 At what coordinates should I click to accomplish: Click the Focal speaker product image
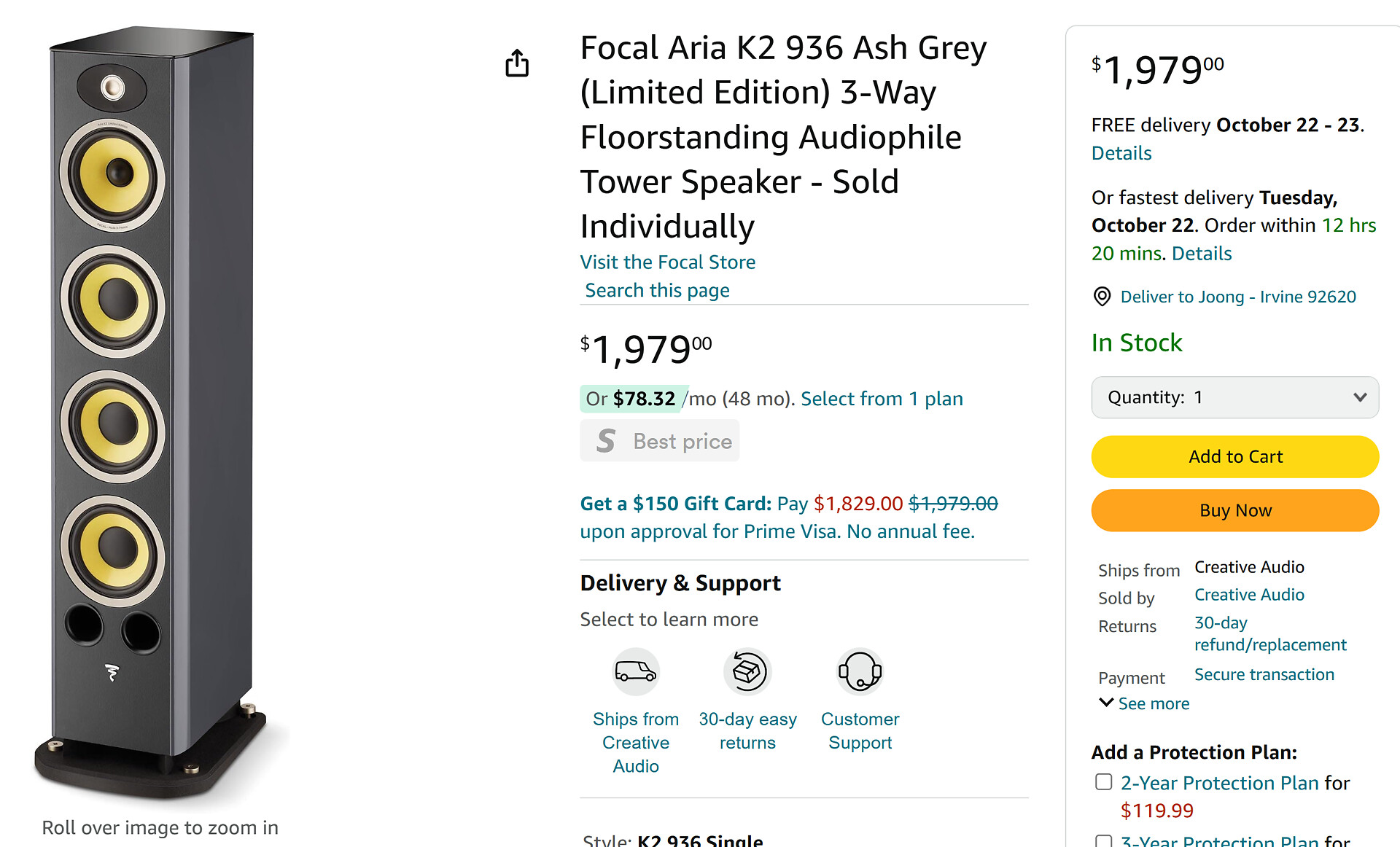click(153, 408)
